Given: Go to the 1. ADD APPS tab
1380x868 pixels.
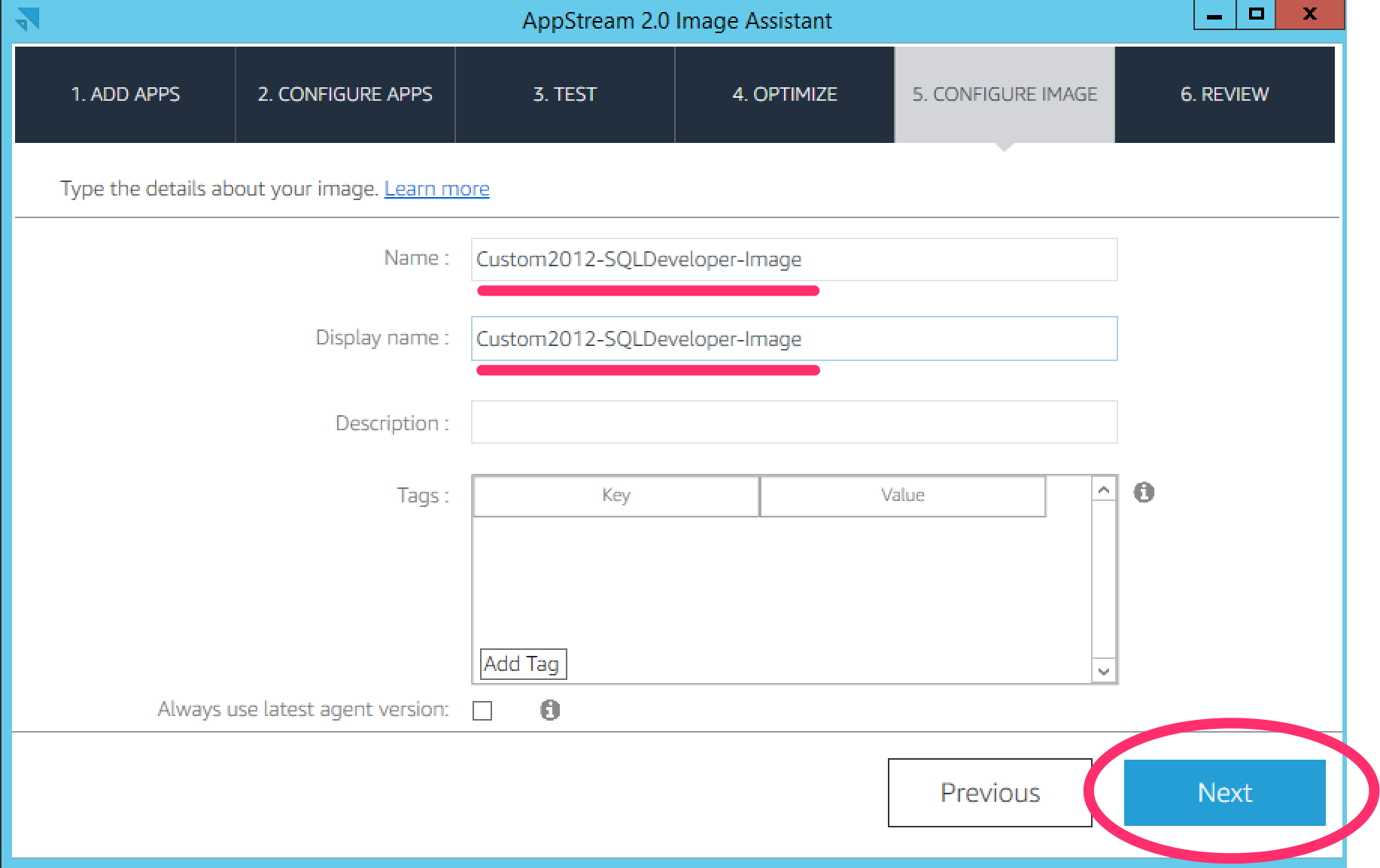Looking at the screenshot, I should pos(125,95).
